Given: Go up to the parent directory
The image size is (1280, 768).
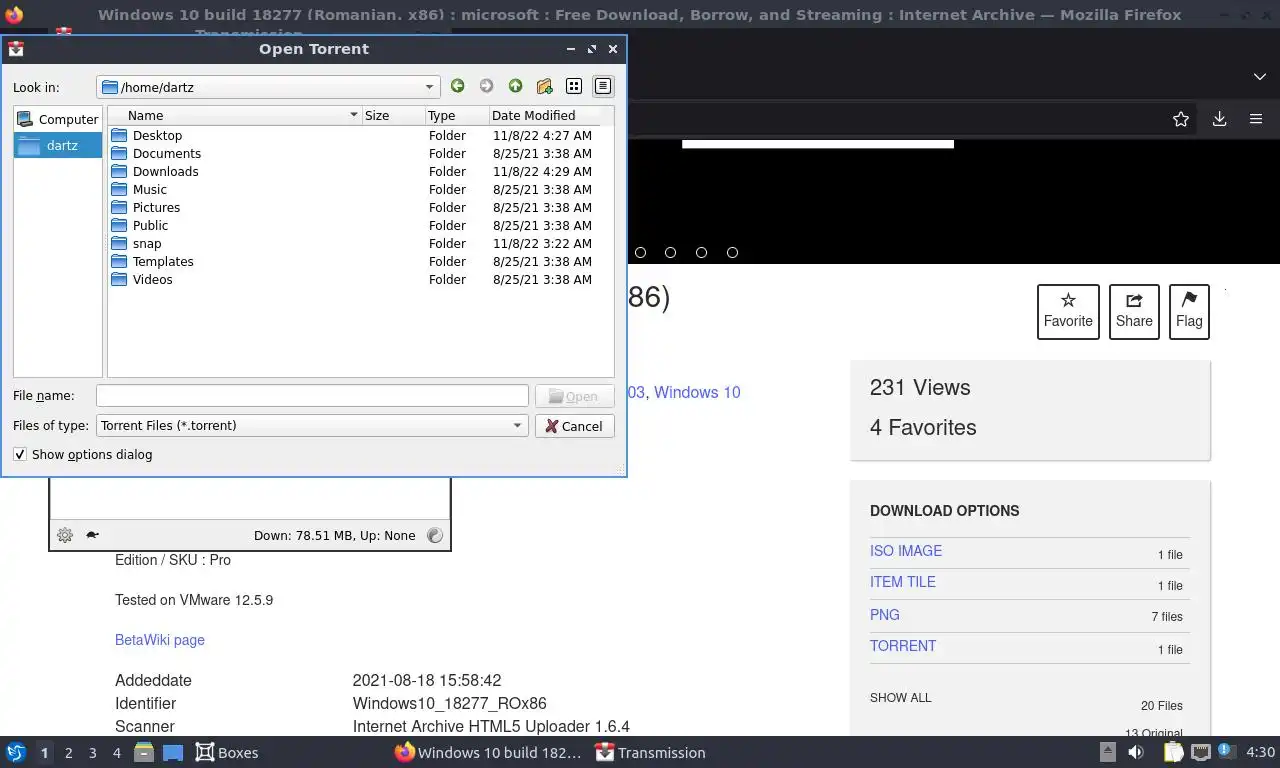Looking at the screenshot, I should click(x=515, y=86).
